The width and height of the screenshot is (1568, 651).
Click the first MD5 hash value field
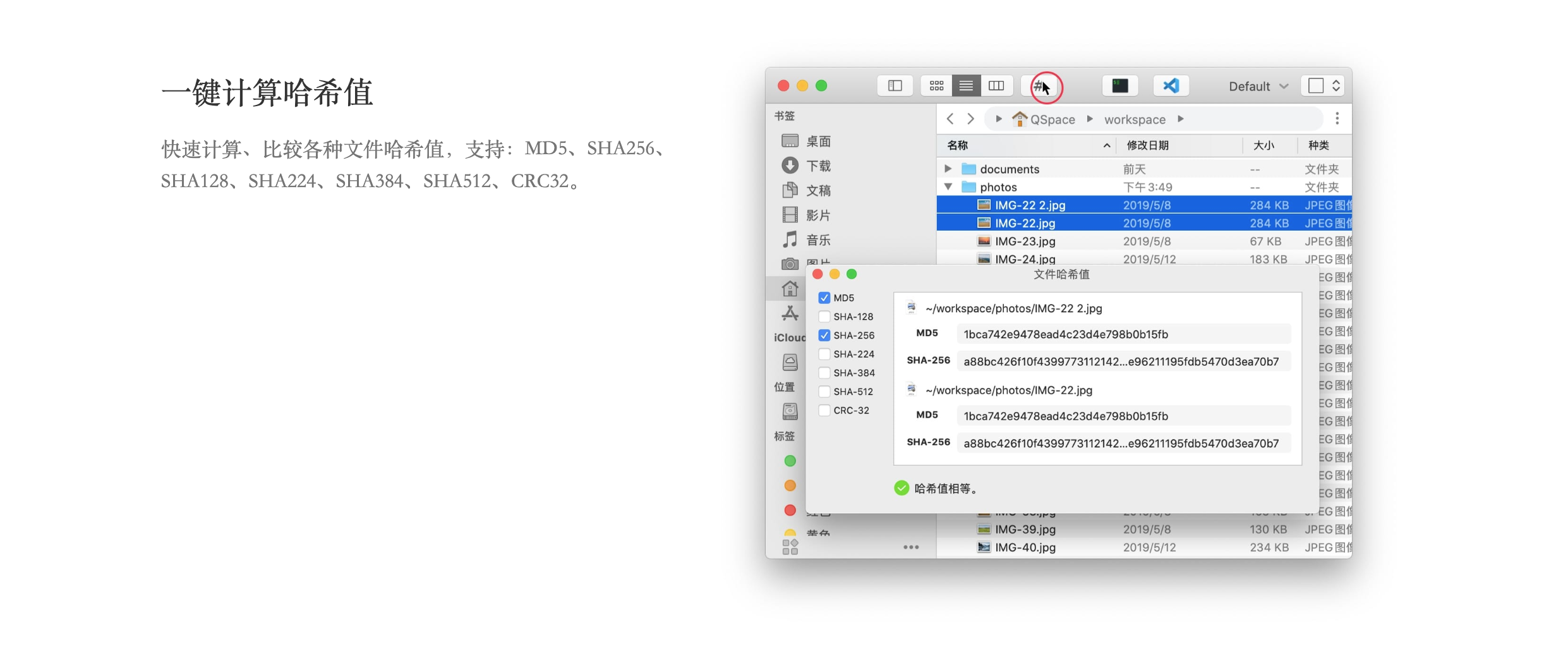coord(1123,334)
